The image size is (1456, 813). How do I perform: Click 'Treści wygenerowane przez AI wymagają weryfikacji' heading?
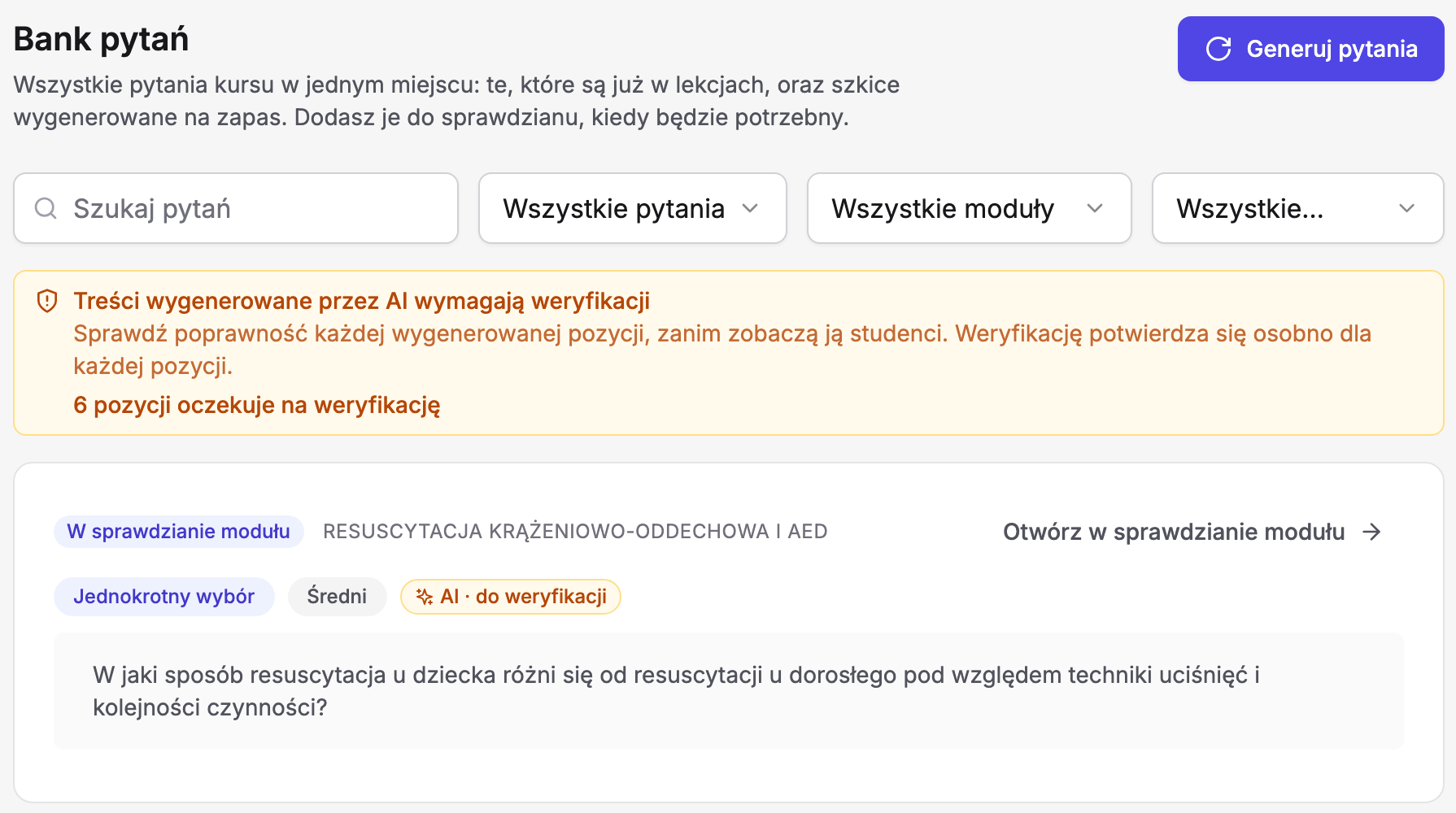[362, 301]
